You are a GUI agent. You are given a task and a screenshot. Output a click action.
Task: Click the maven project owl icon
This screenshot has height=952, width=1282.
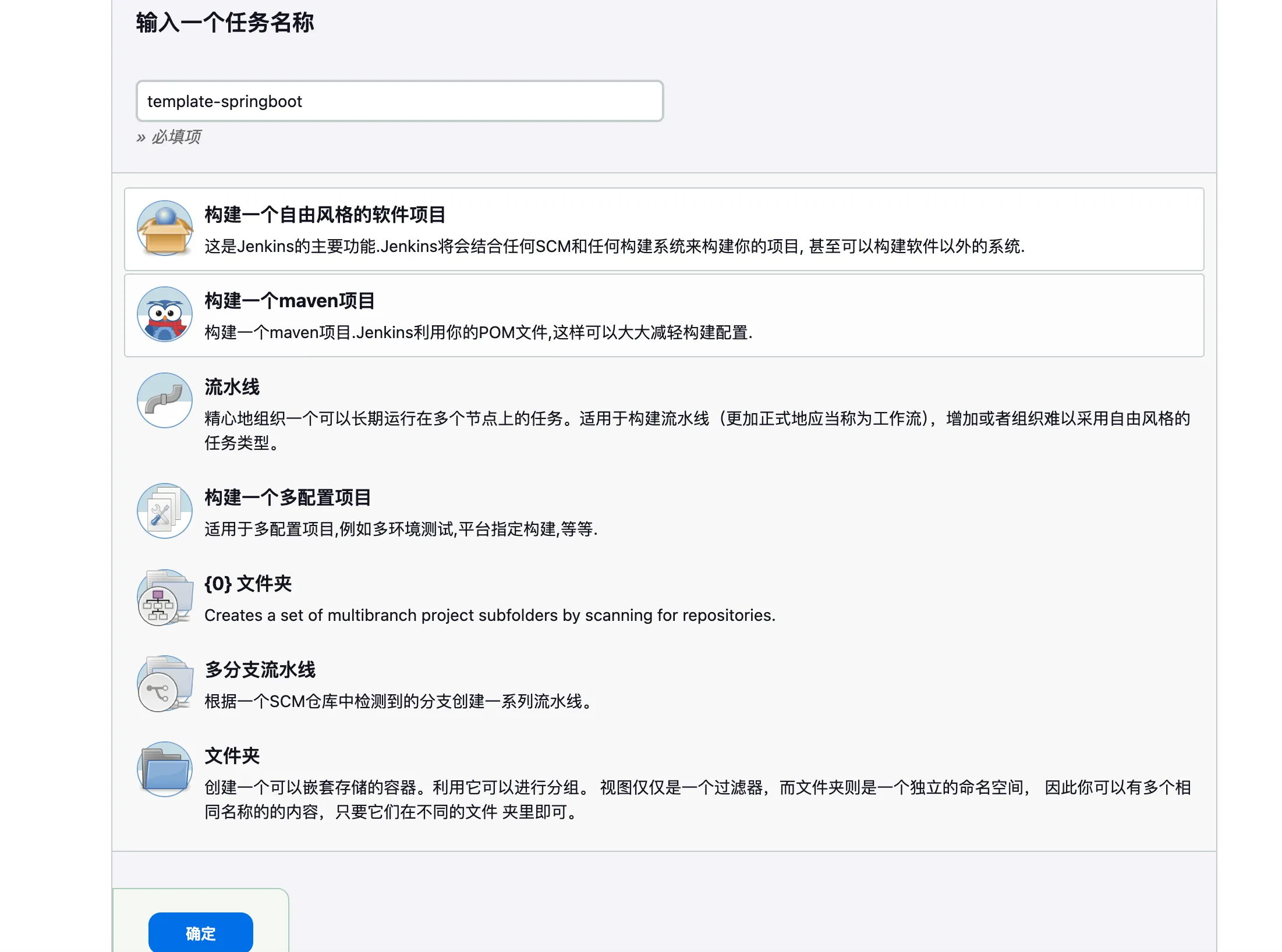(x=165, y=315)
